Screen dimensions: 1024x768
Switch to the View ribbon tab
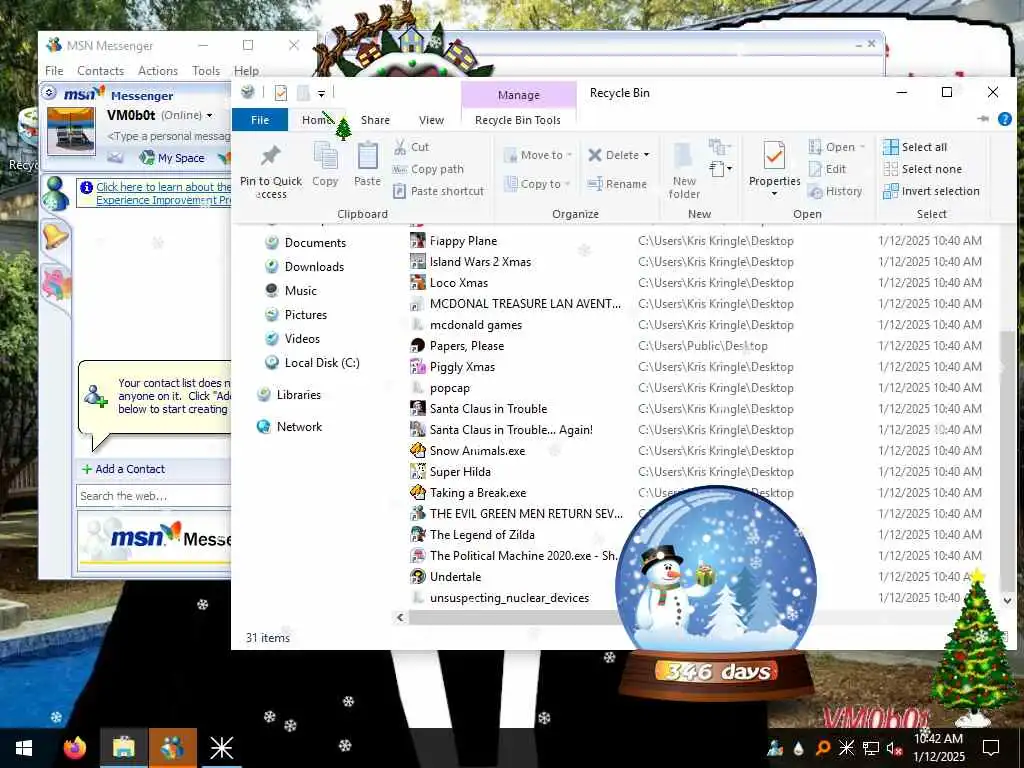click(x=431, y=120)
